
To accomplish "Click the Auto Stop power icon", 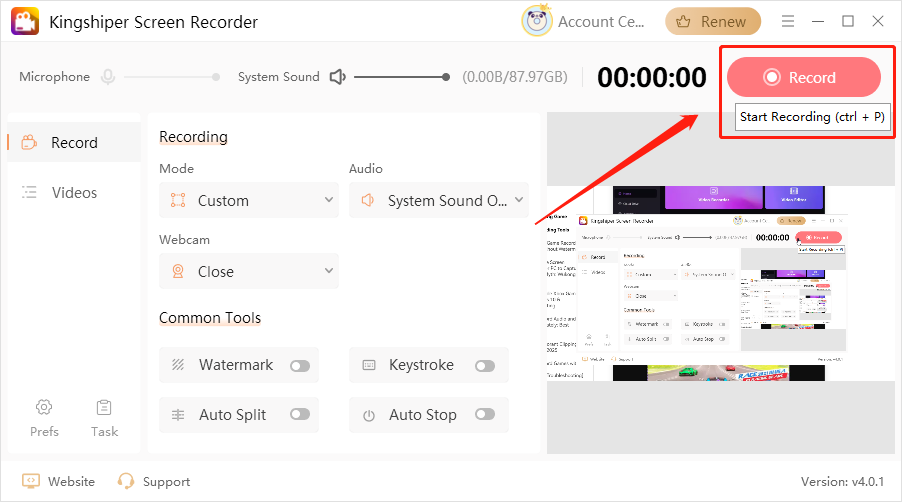I will [x=369, y=415].
